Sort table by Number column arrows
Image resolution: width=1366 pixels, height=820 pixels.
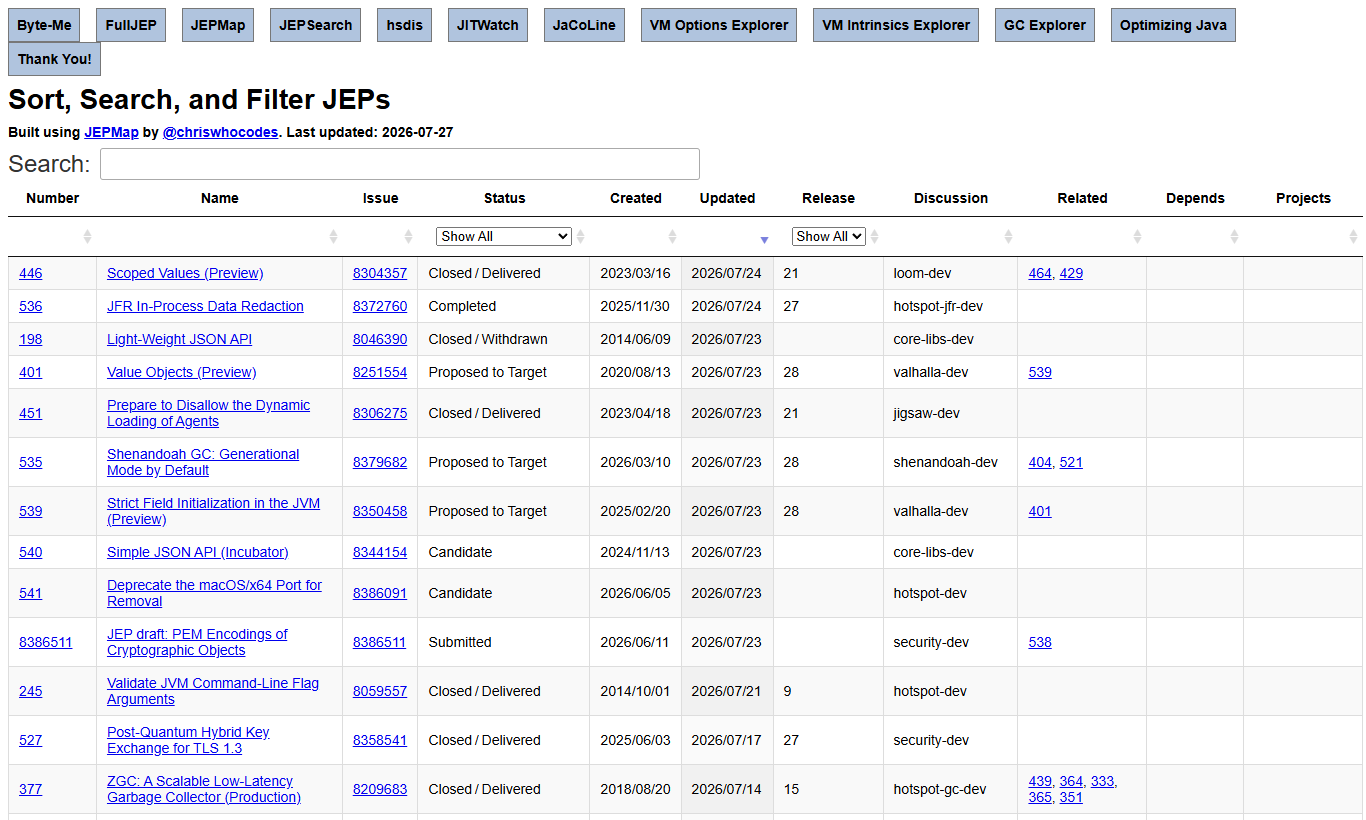(x=87, y=237)
